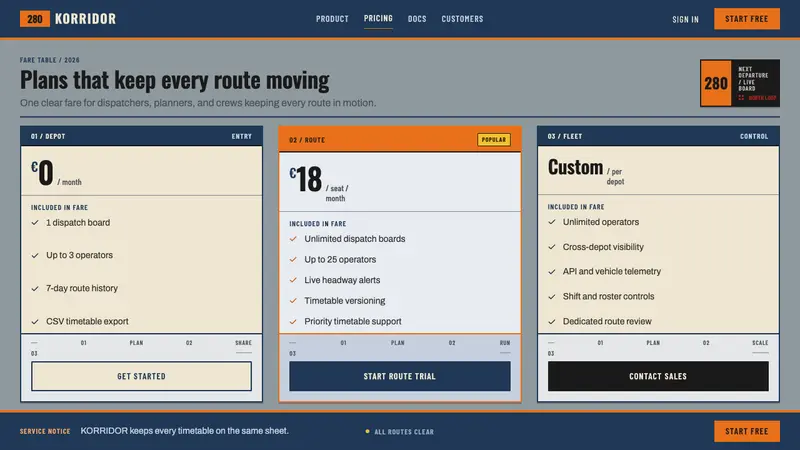
Task: Click 'CSV timetable export' feature text
Action: pos(87,321)
